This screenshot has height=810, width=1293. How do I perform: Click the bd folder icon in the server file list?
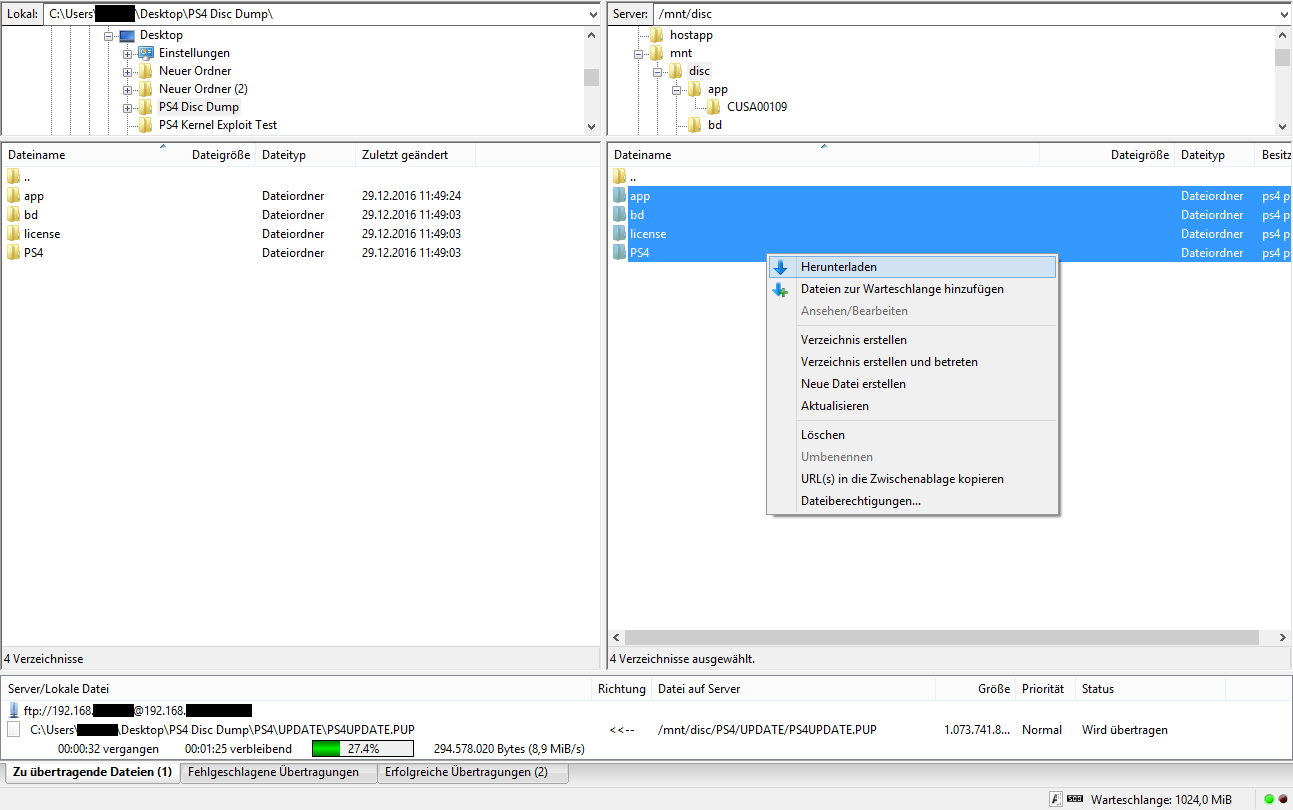pyautogui.click(x=619, y=215)
